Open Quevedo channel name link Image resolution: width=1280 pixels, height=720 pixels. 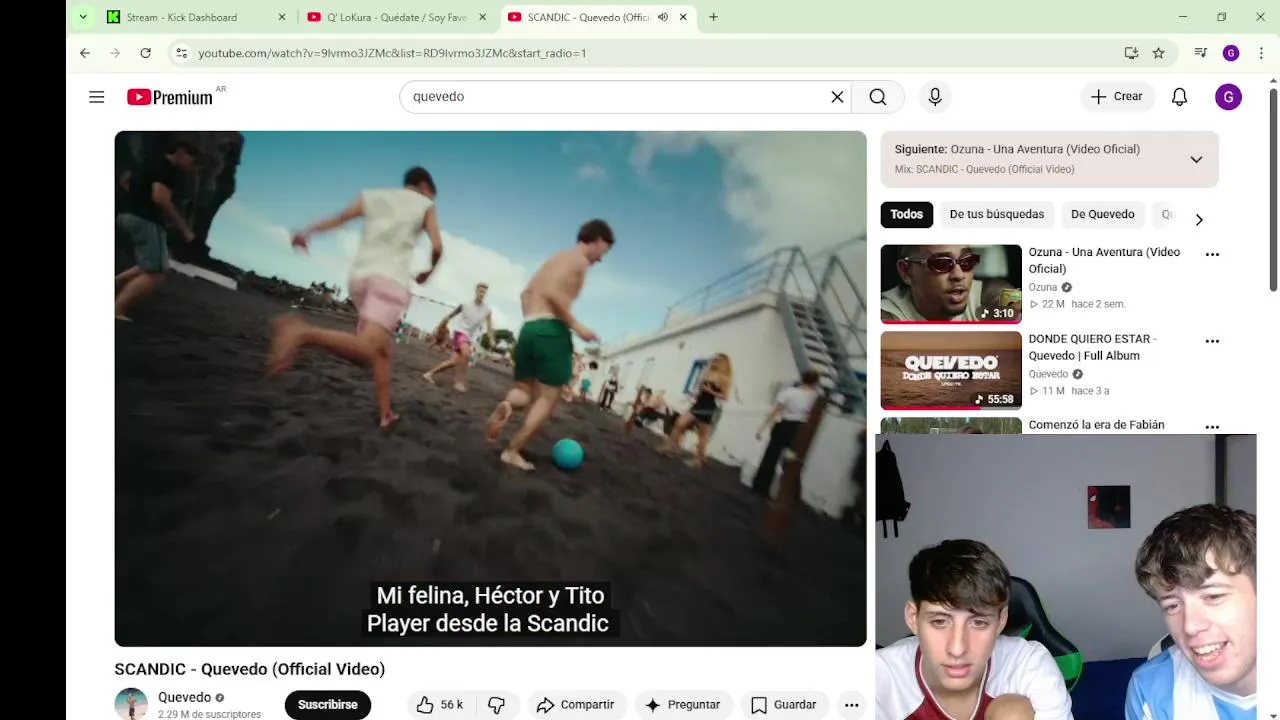coord(184,697)
